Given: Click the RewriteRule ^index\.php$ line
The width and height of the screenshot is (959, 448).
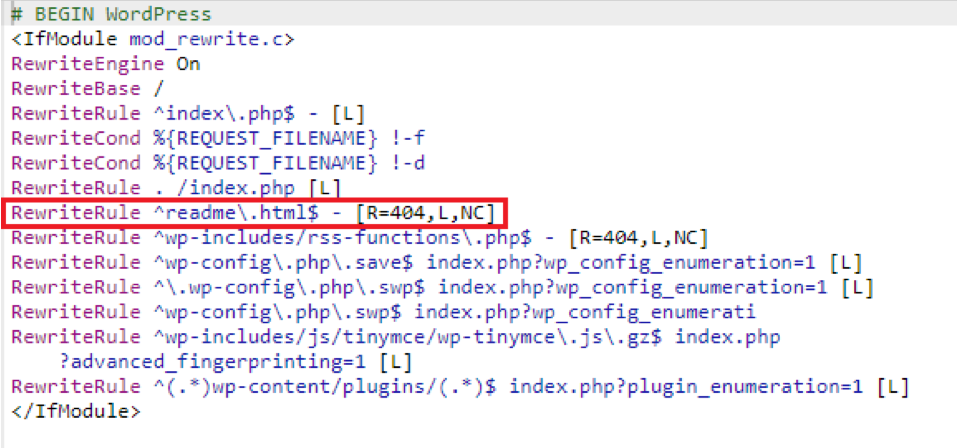Looking at the screenshot, I should coord(188,114).
